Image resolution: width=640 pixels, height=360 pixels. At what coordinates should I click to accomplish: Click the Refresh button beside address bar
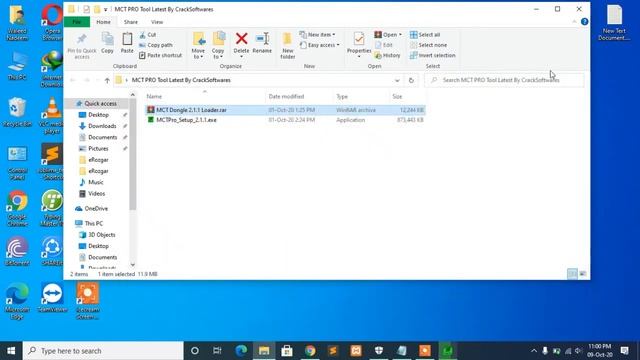click(411, 80)
